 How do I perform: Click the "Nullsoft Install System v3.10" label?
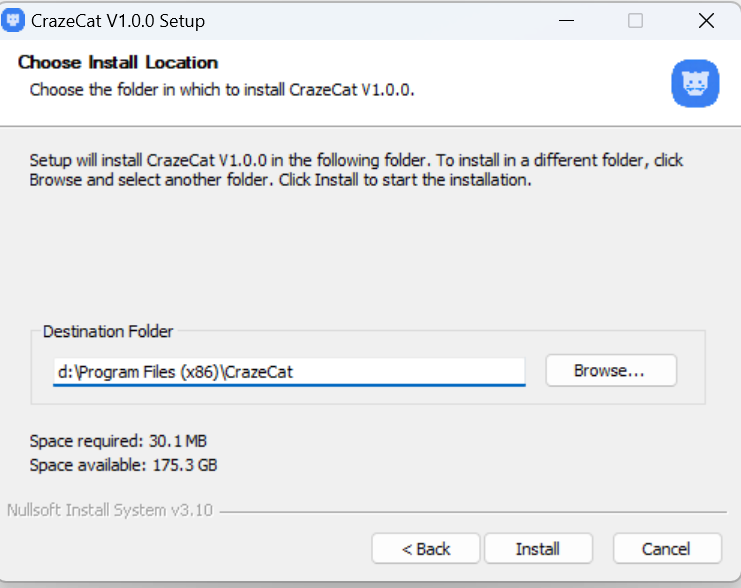click(110, 510)
